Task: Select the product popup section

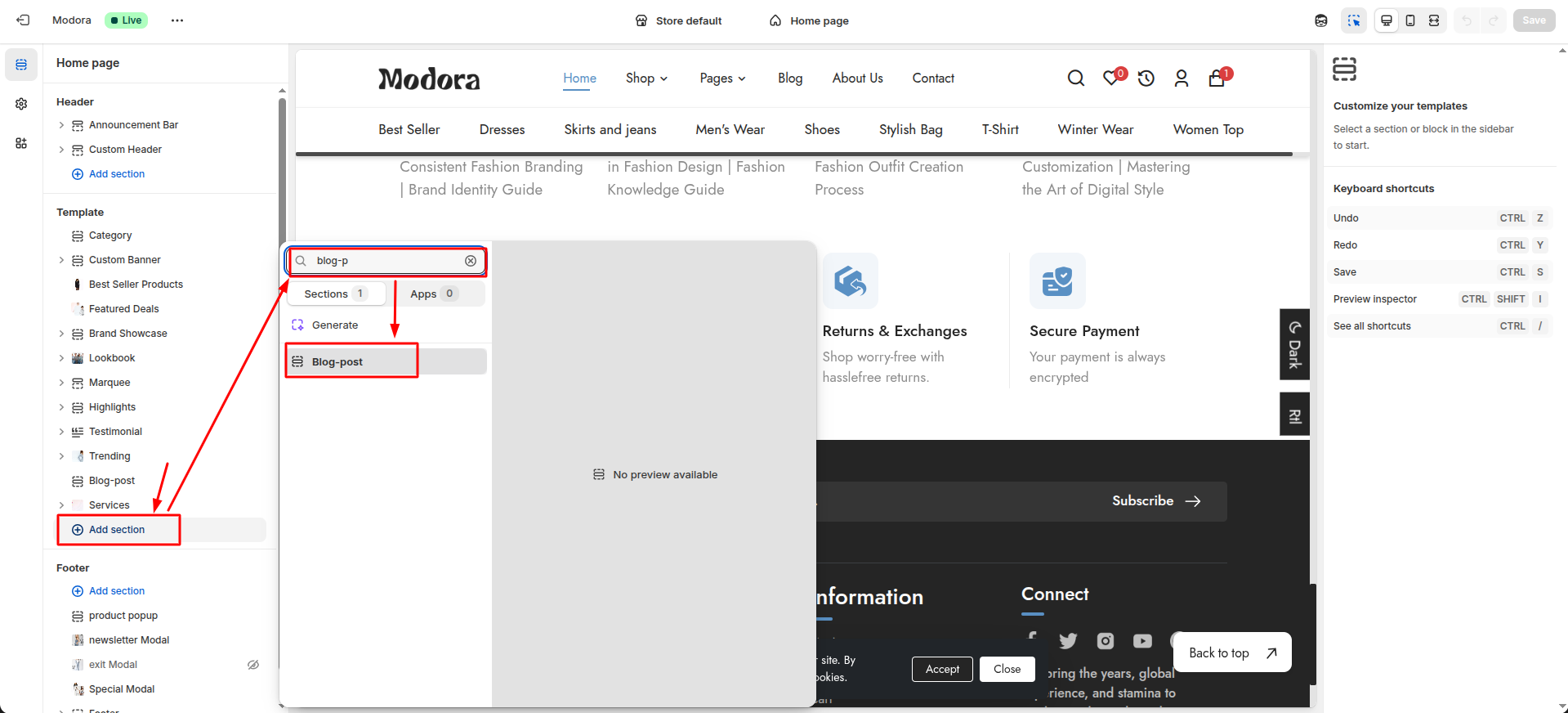Action: coord(123,616)
